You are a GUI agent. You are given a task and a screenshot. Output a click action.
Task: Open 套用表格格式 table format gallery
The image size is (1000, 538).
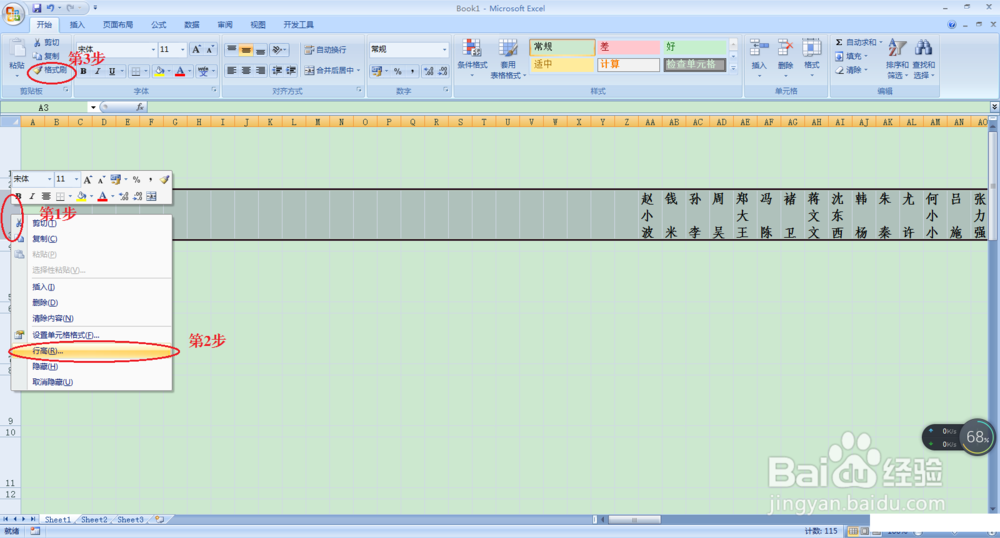508,57
